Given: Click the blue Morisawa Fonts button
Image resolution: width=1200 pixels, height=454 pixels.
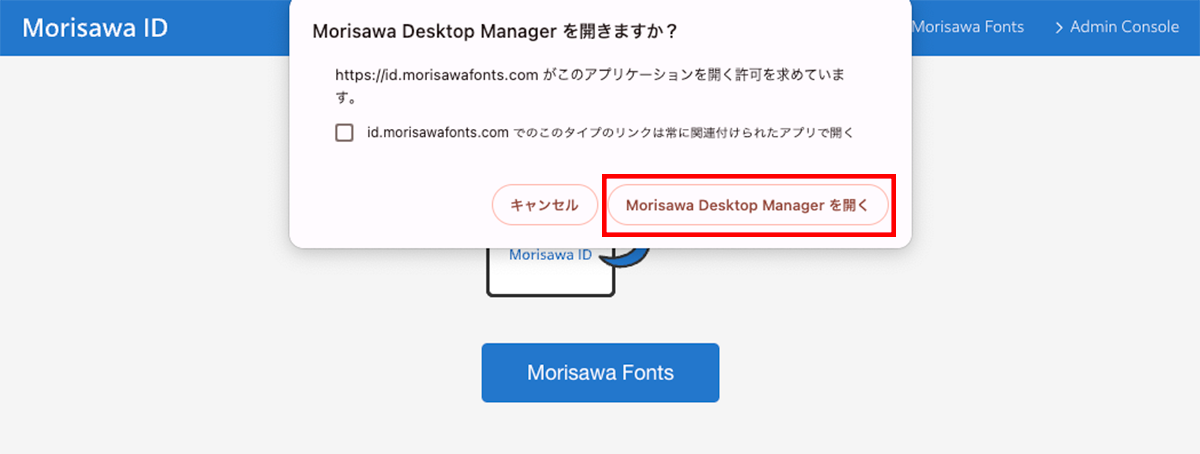Looking at the screenshot, I should tap(600, 373).
